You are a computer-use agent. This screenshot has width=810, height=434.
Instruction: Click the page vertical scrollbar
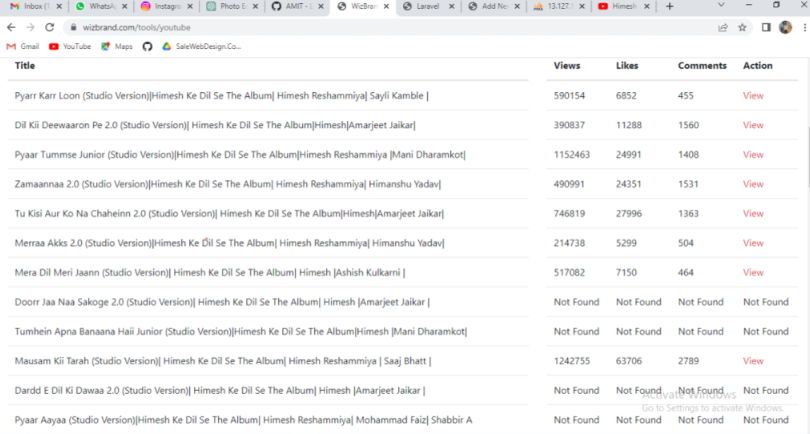807,155
